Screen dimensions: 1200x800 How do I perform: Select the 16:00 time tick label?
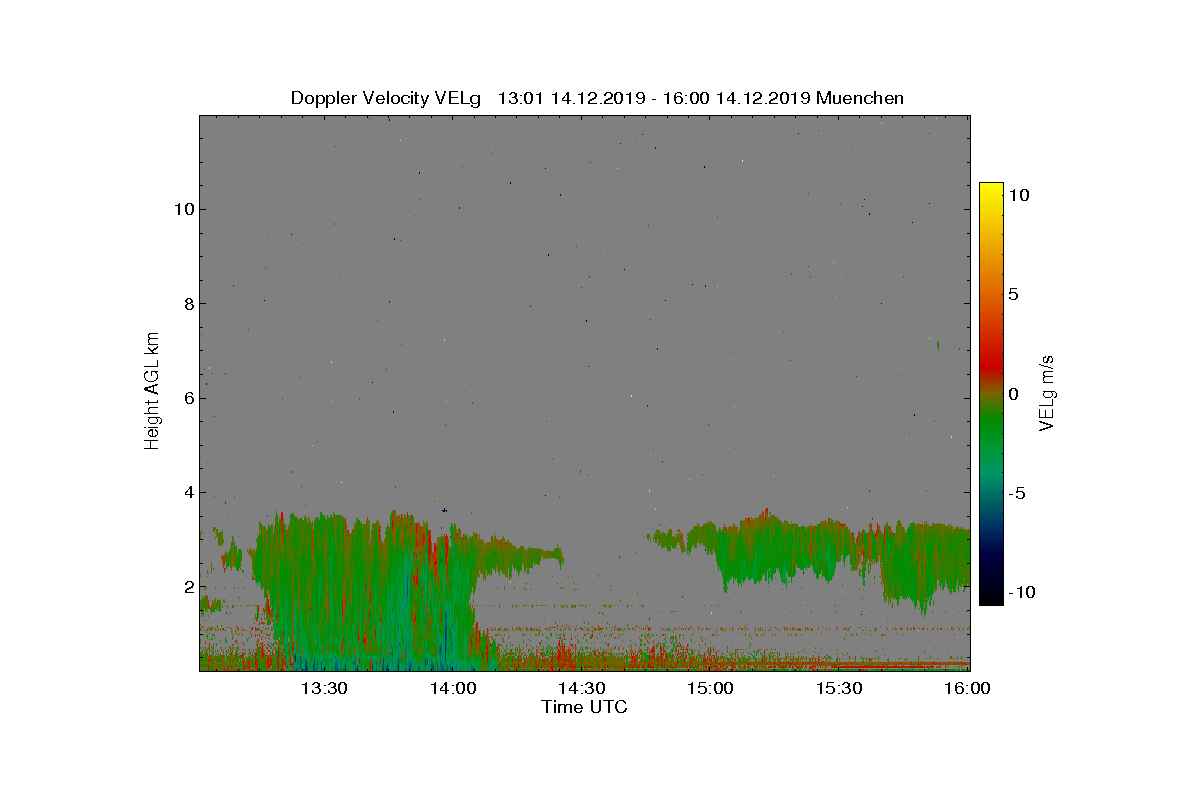pos(968,688)
